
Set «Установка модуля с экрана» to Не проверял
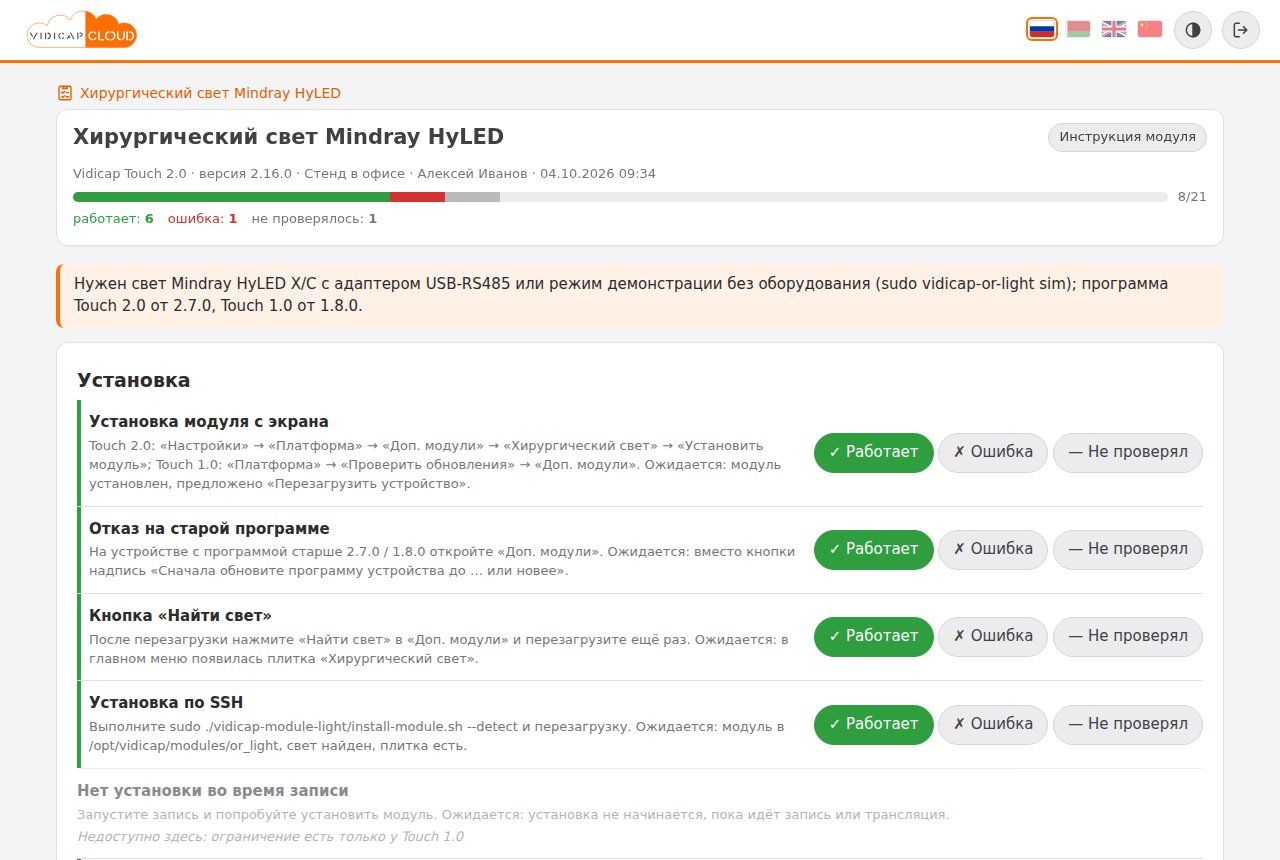[x=1128, y=452]
